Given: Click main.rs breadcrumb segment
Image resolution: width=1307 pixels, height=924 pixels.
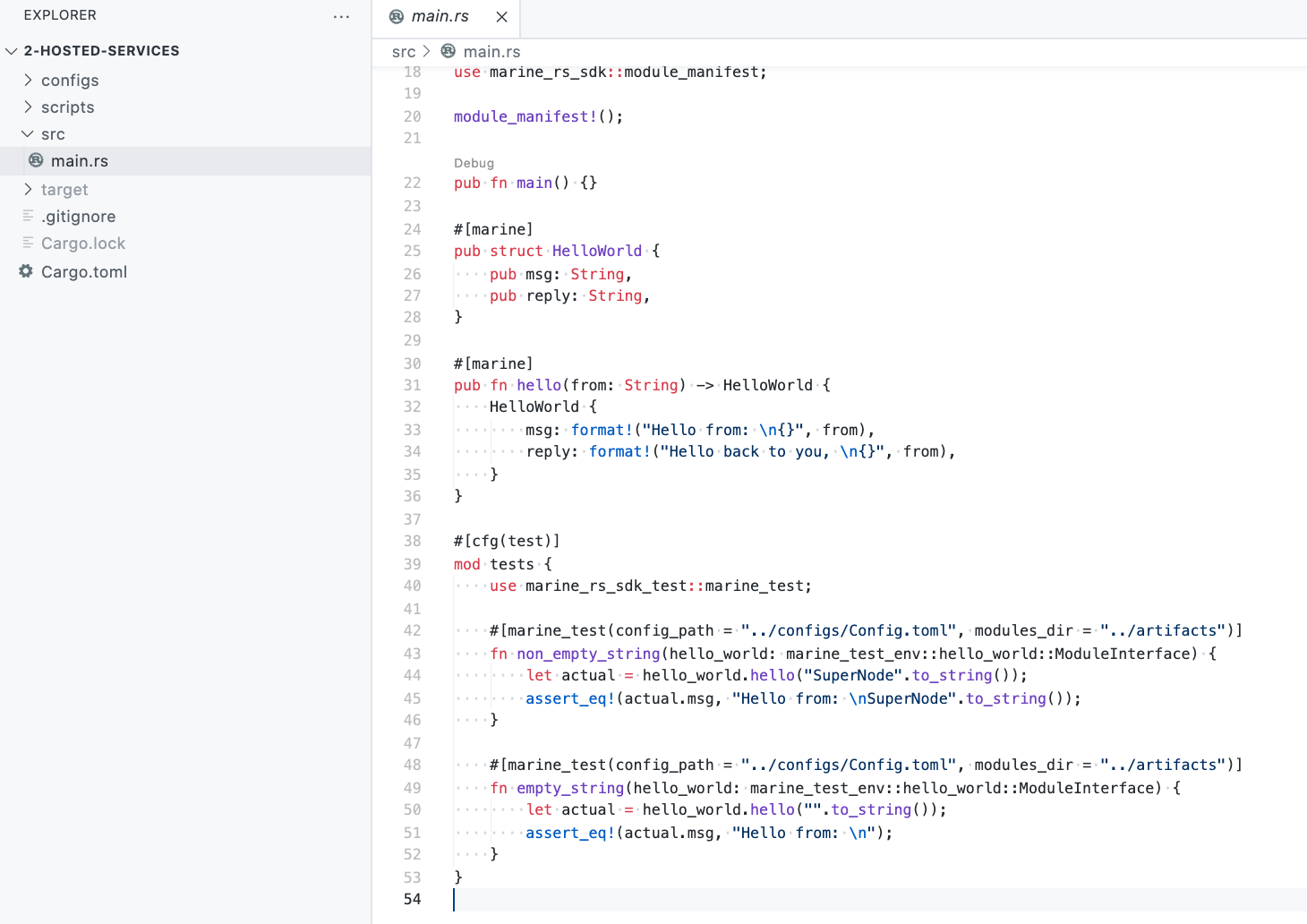Looking at the screenshot, I should 491,52.
